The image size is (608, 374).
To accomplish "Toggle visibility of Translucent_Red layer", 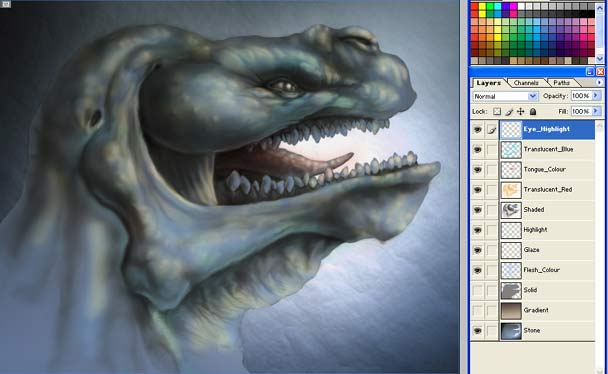I will point(477,190).
